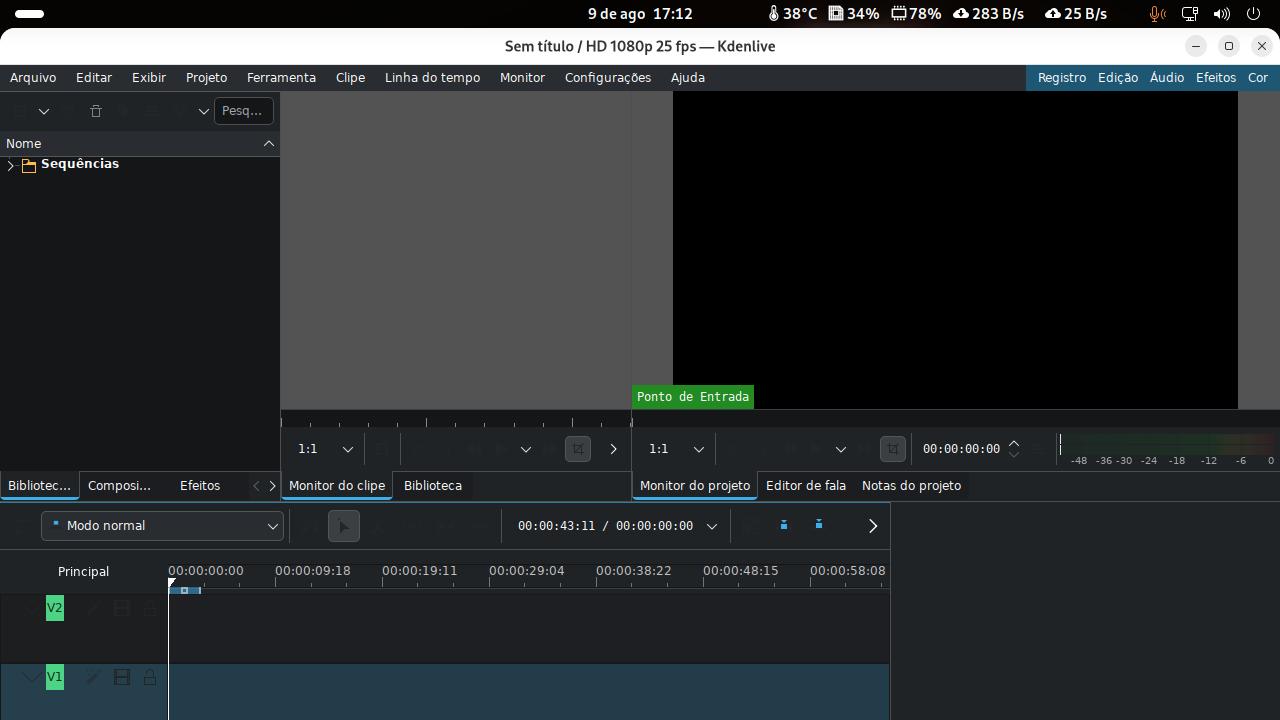Screen dimensions: 1280x720
Task: Collapse the V1 track with chevron
Action: [x=32, y=677]
